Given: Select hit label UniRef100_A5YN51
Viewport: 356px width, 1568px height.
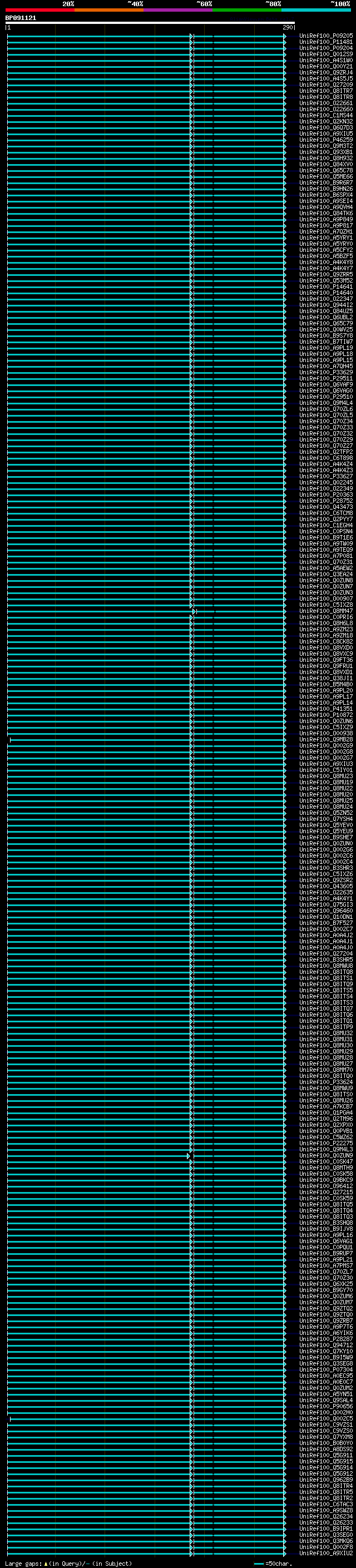Looking at the screenshot, I should click(326, 1394).
